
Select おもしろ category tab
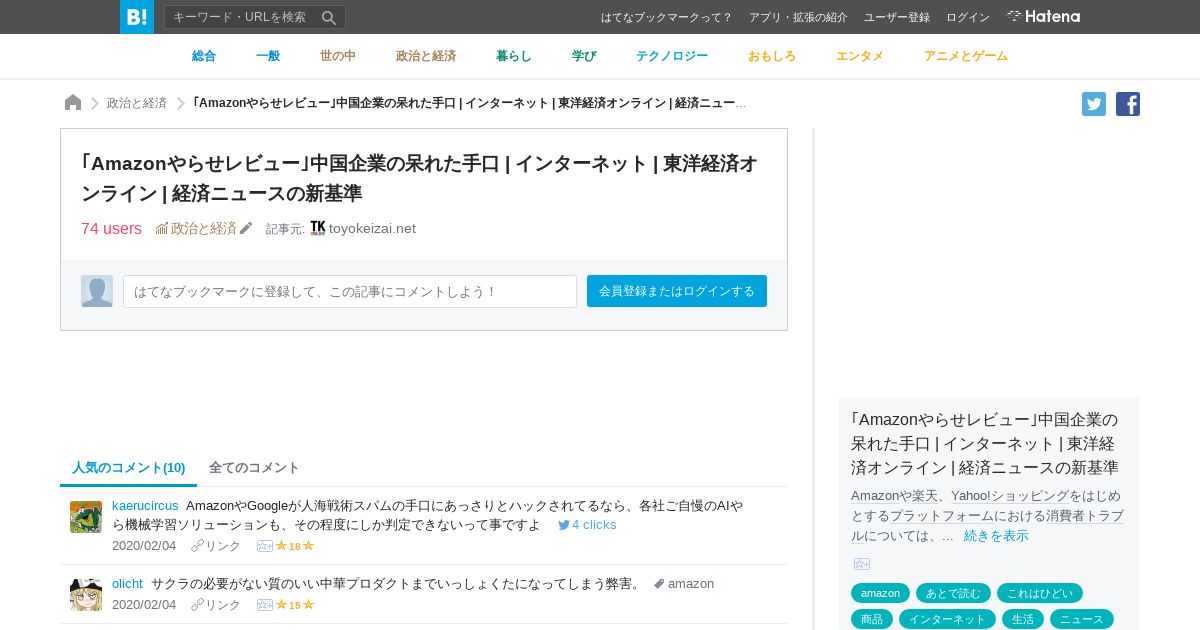coord(772,56)
